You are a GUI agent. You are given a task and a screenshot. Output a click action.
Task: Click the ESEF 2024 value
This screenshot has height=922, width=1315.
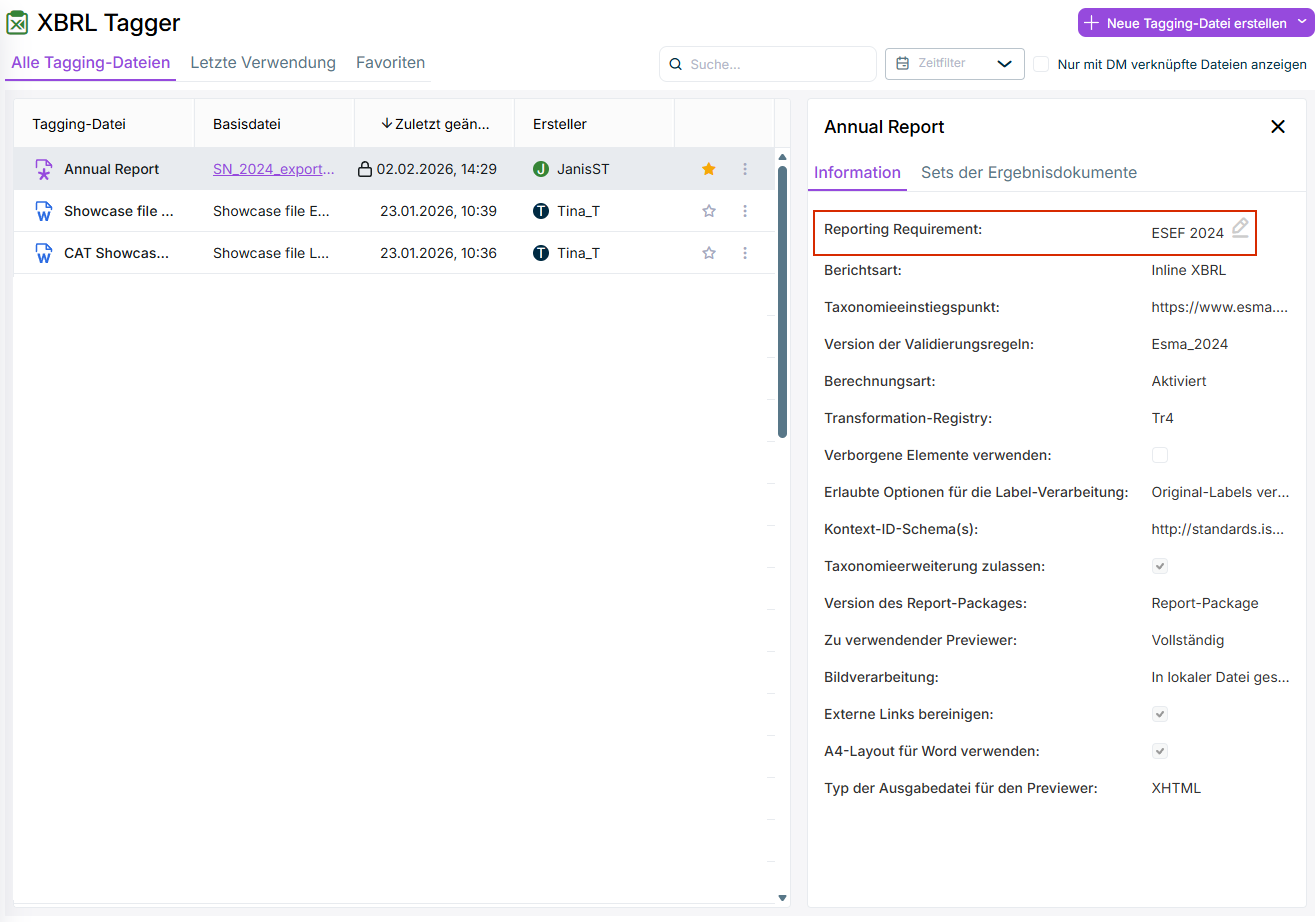pyautogui.click(x=1188, y=233)
